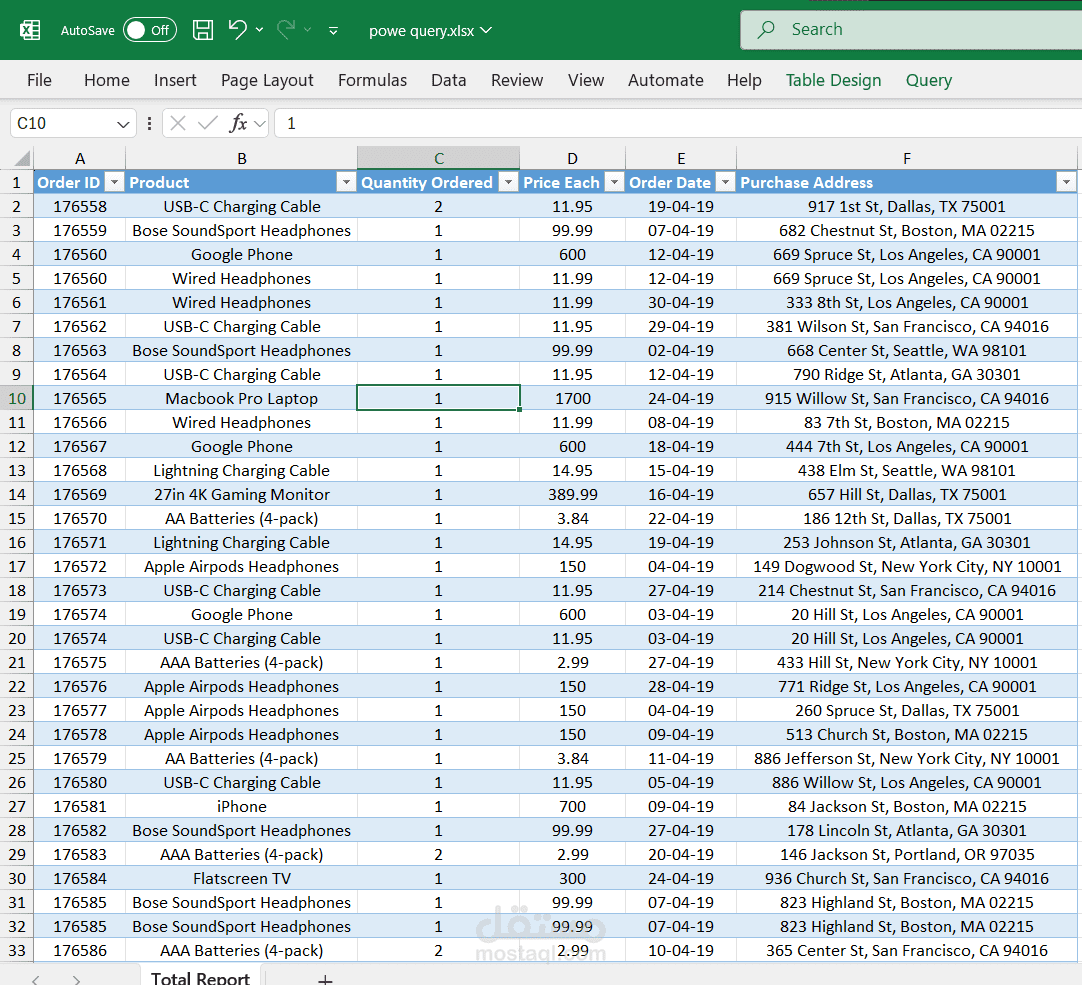This screenshot has width=1082, height=985.
Task: Click the price cell 1700
Action: coord(573,399)
